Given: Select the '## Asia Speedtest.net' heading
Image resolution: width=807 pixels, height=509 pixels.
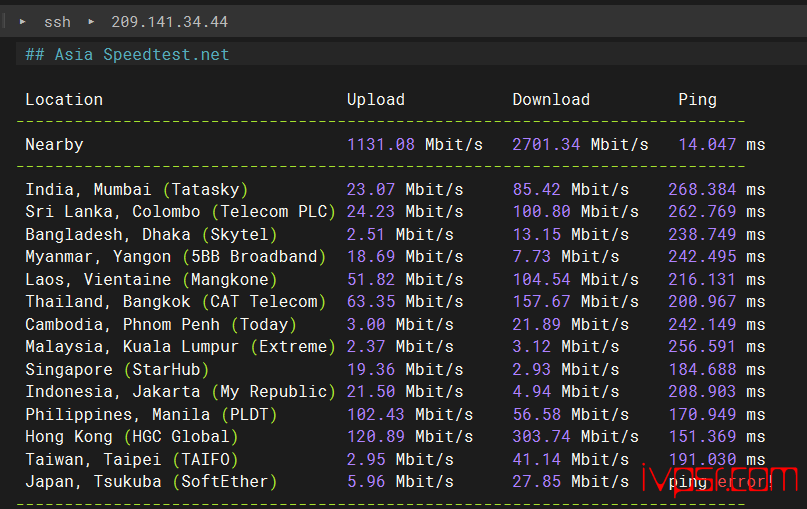Looking at the screenshot, I should point(127,55).
